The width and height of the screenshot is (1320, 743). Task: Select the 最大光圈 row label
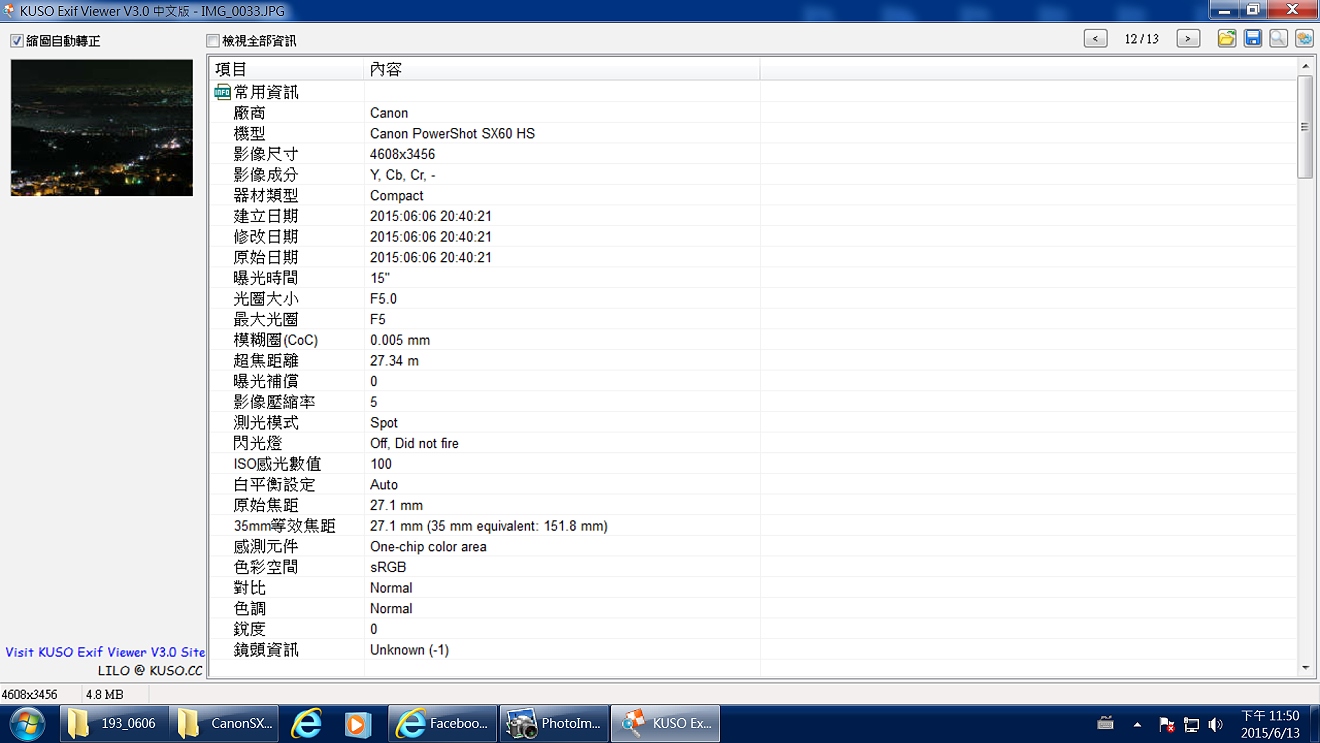click(x=266, y=320)
